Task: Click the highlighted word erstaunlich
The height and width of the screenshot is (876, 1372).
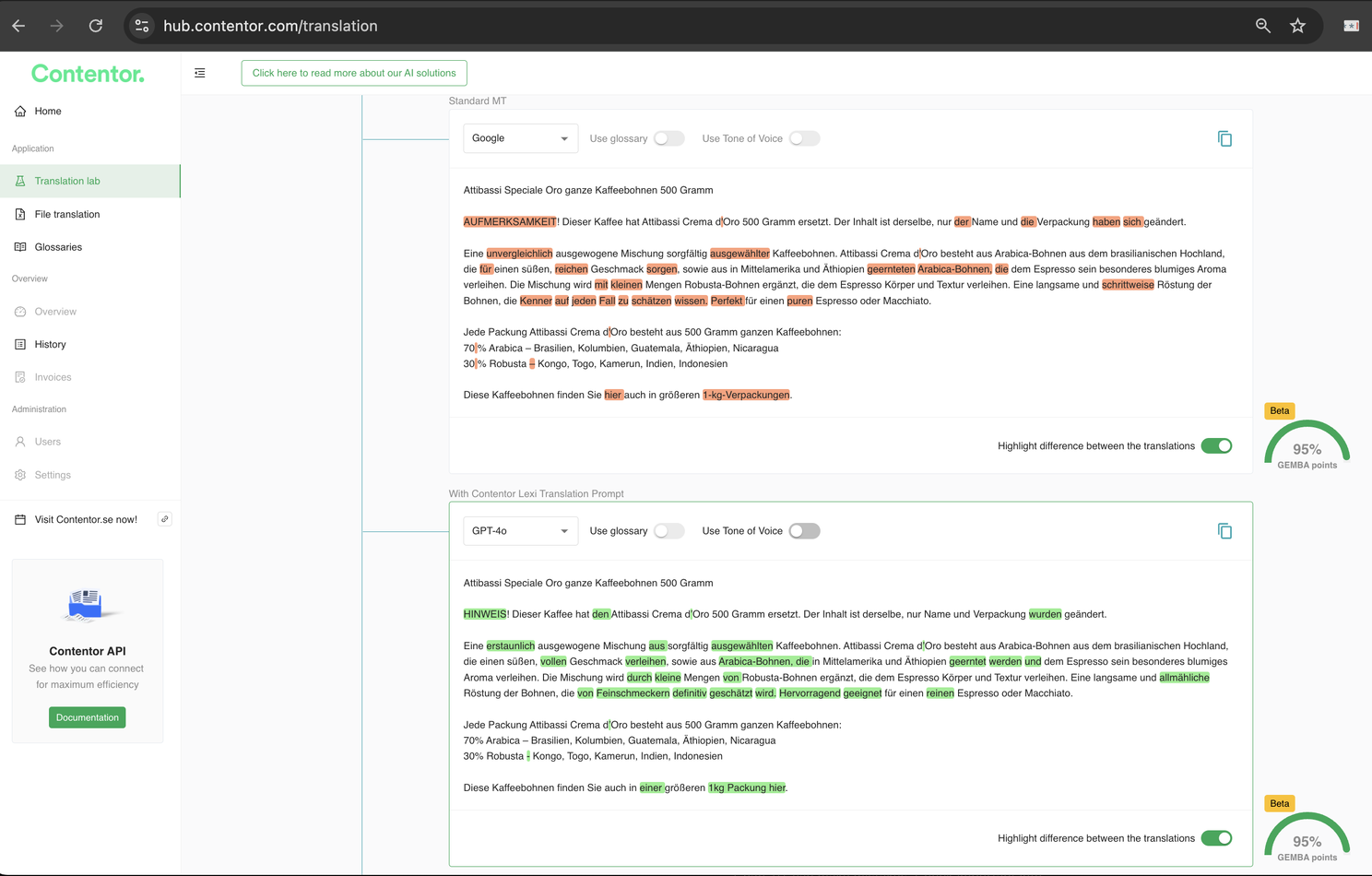Action: coord(511,646)
